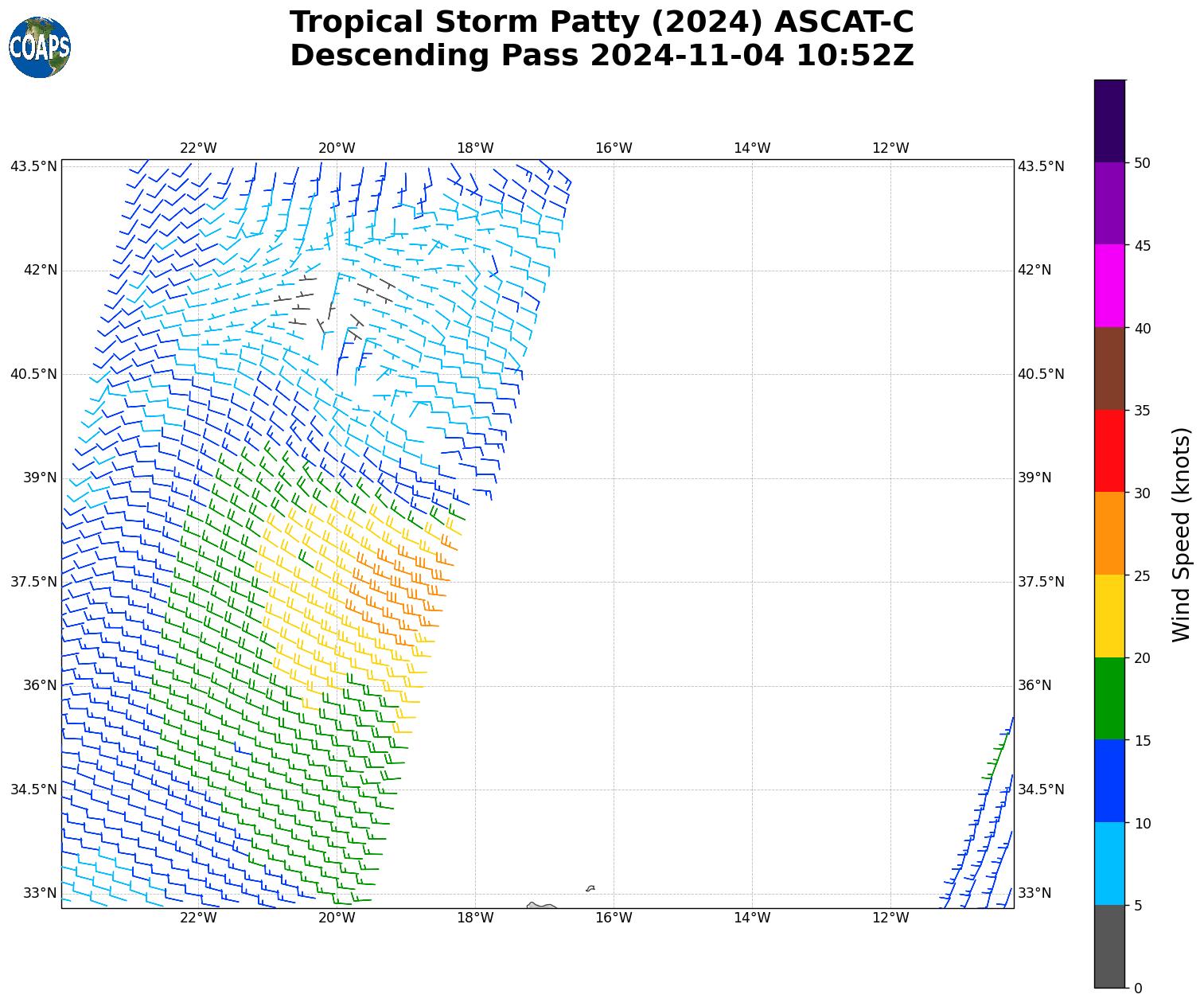
Task: Pick the green 15-20 knots color band
Action: coord(1109,698)
